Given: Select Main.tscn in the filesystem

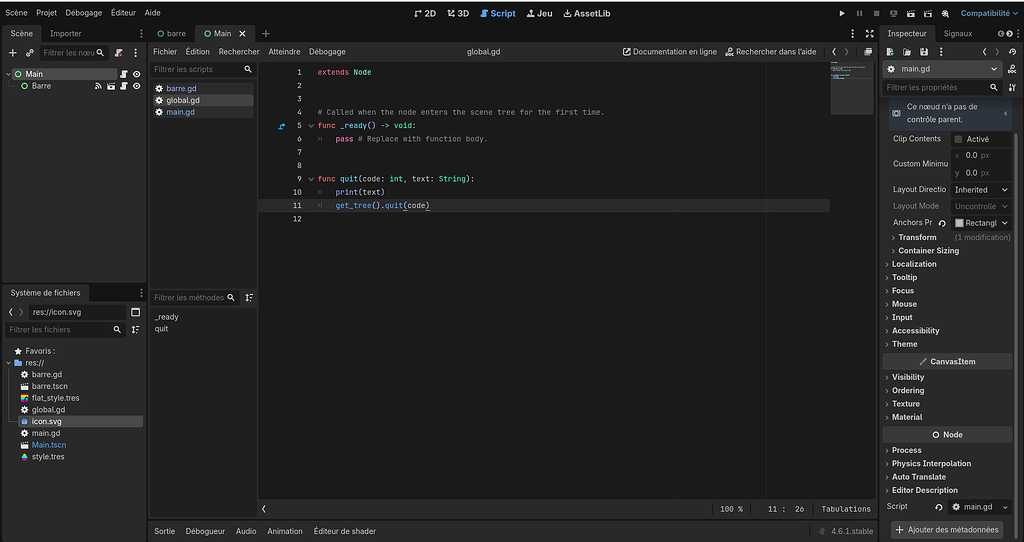Looking at the screenshot, I should [49, 445].
